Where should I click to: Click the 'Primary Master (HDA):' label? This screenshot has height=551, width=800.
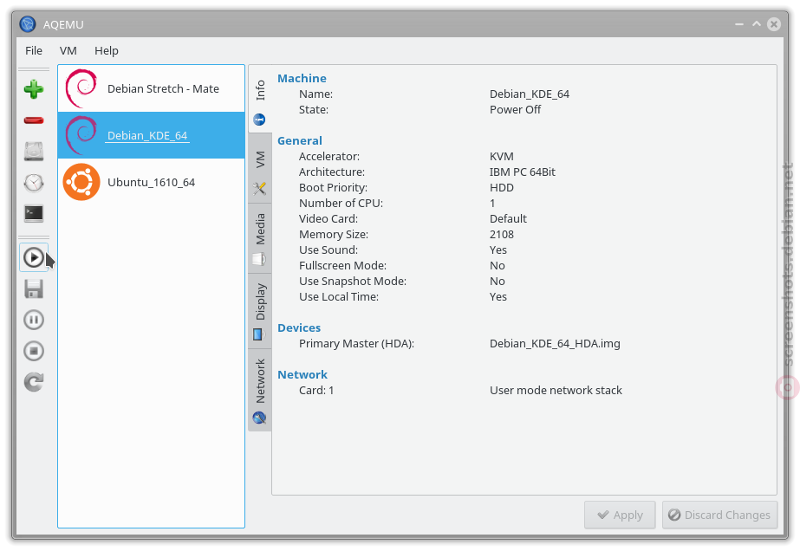[357, 343]
